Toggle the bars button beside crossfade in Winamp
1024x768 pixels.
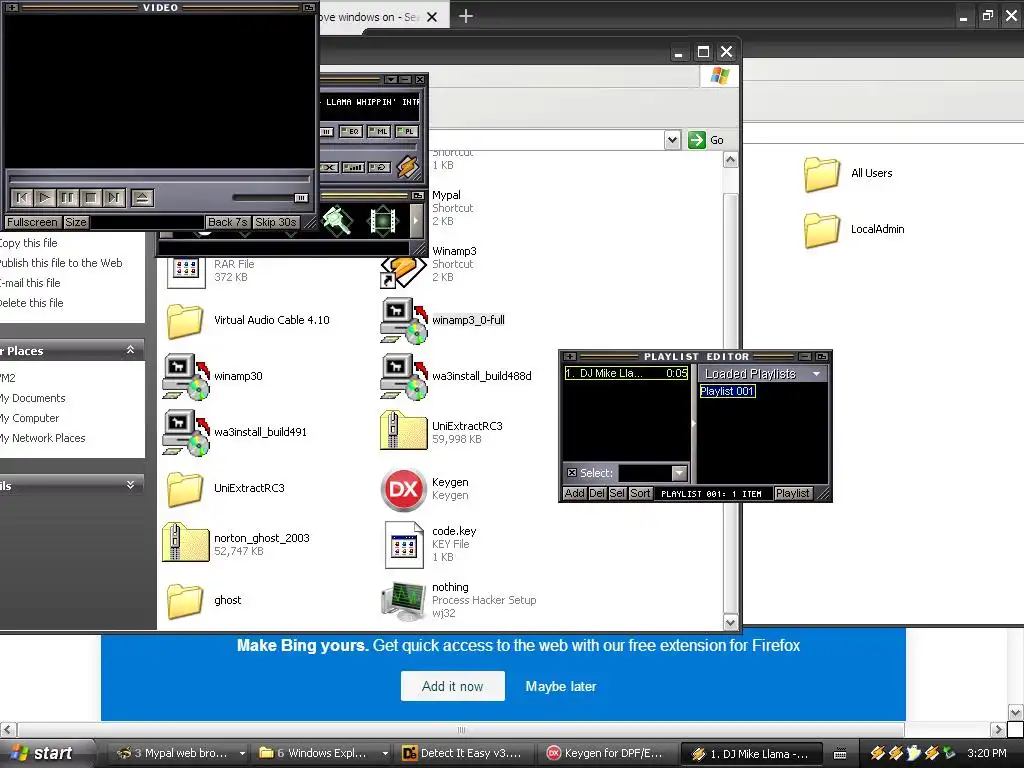[x=353, y=168]
